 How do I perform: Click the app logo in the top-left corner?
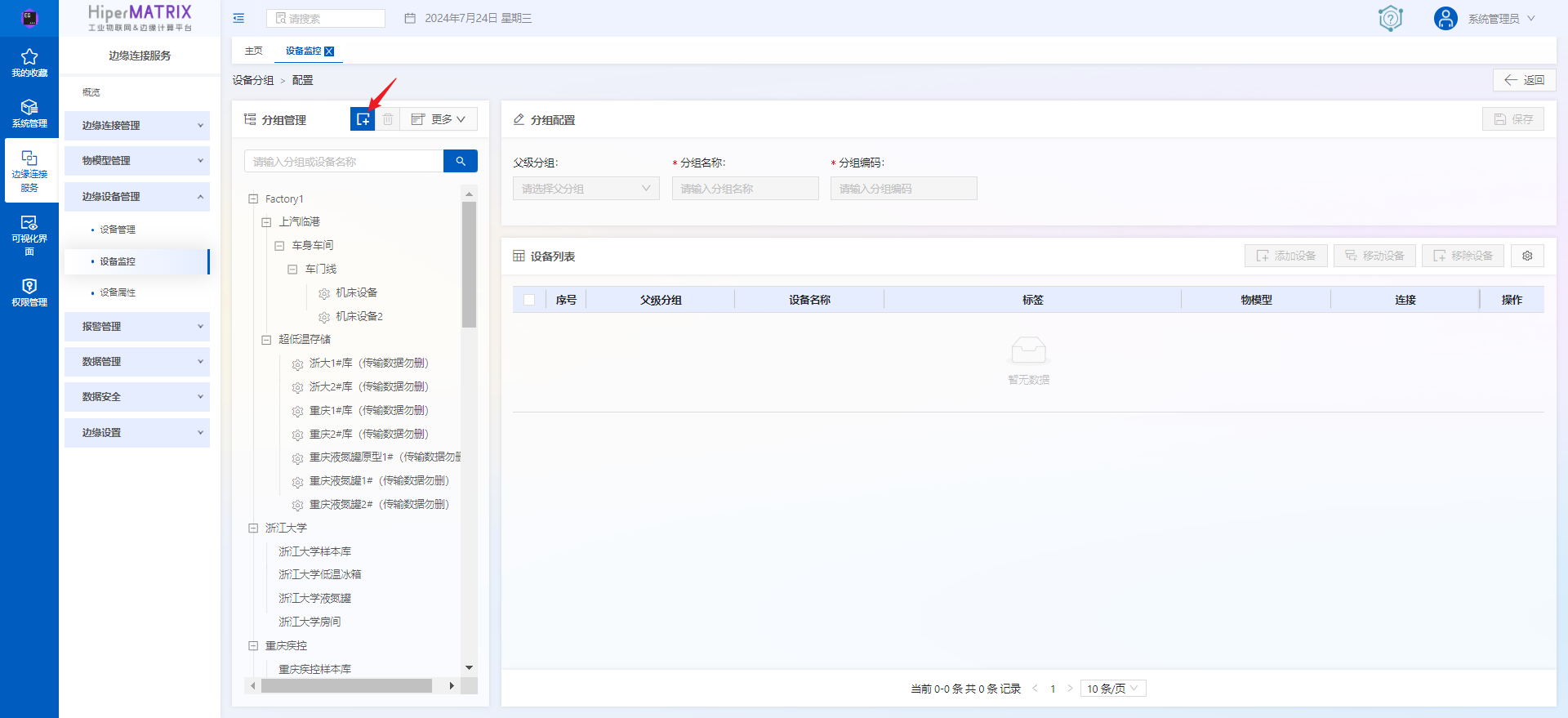[29, 17]
